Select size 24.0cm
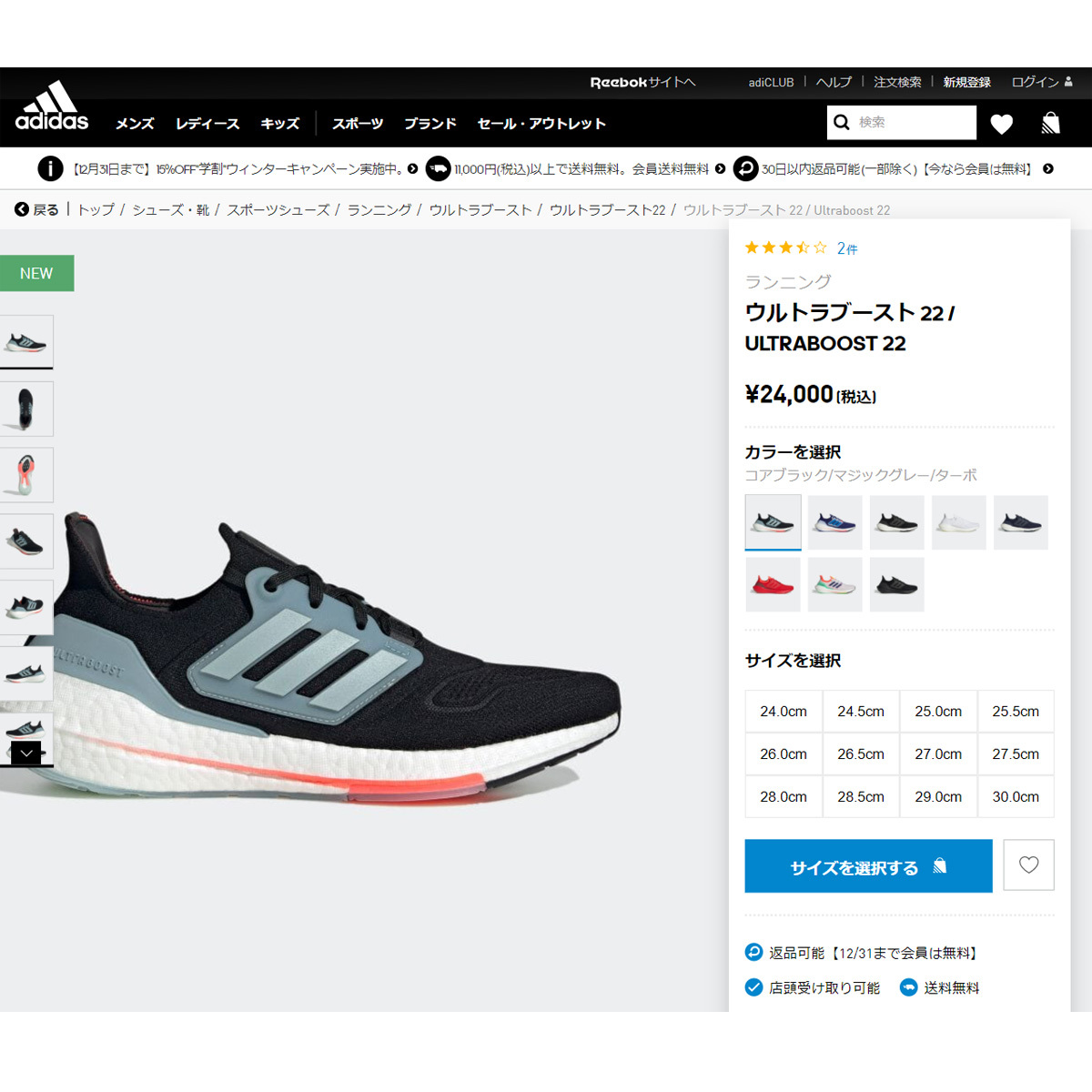This screenshot has width=1092, height=1092. point(784,712)
